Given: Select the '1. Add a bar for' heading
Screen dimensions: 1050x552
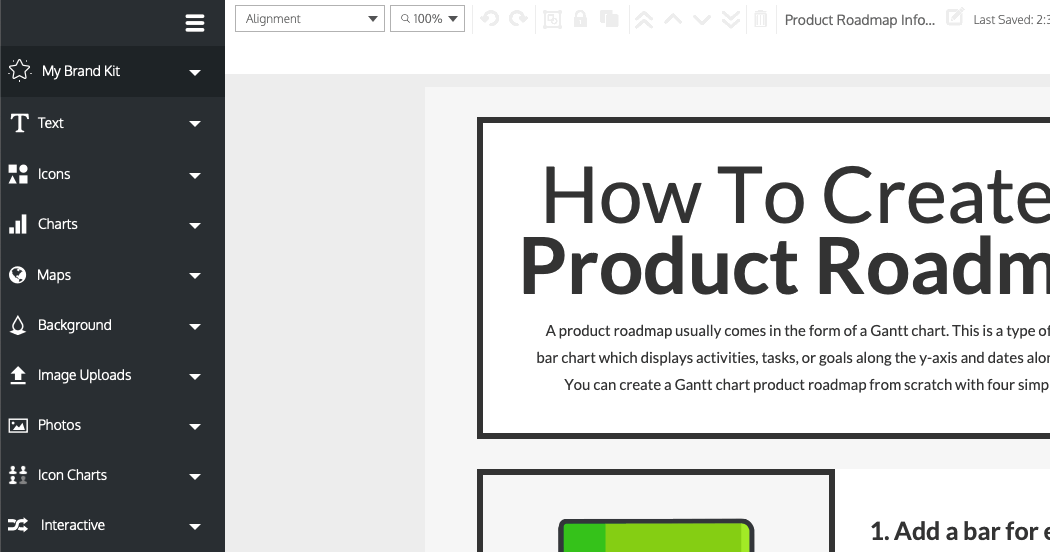Looking at the screenshot, I should (960, 531).
